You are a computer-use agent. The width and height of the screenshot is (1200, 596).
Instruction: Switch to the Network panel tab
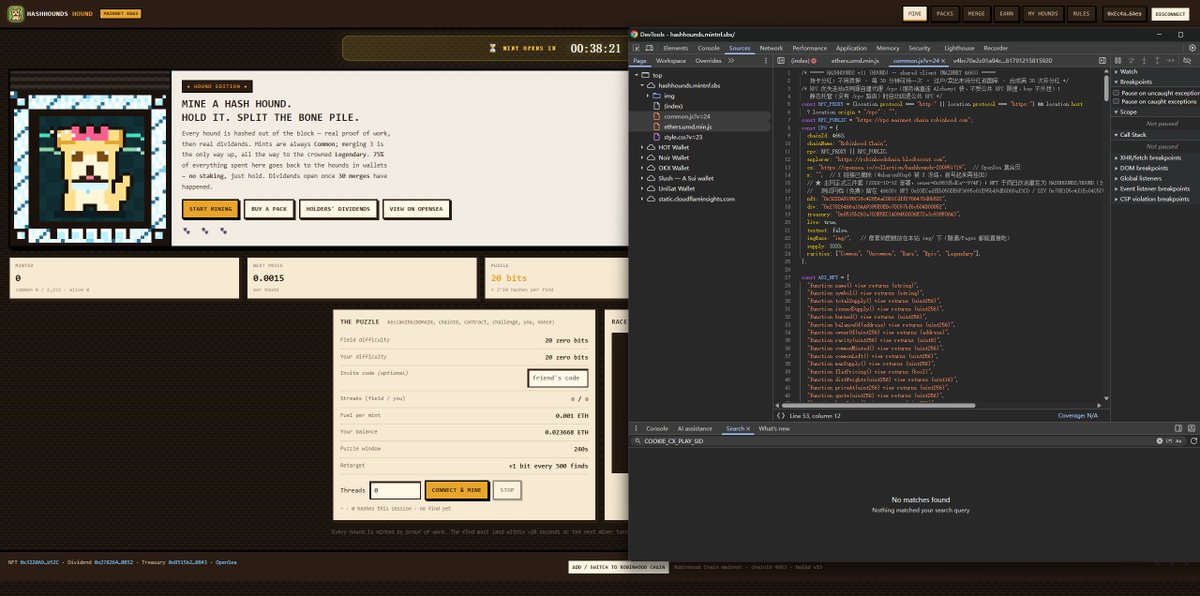tap(771, 48)
